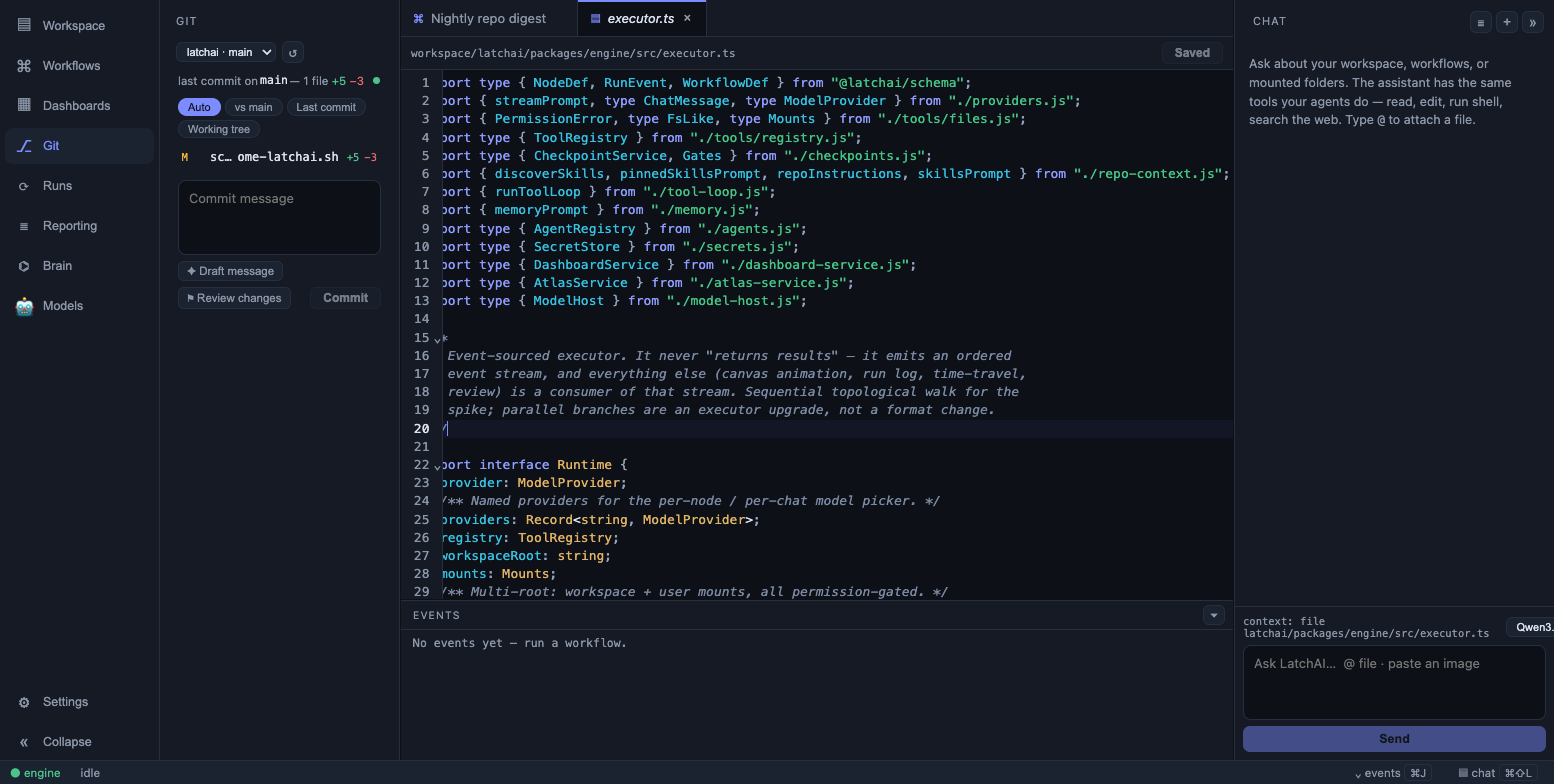Select the vs main diff mode

click(x=253, y=107)
